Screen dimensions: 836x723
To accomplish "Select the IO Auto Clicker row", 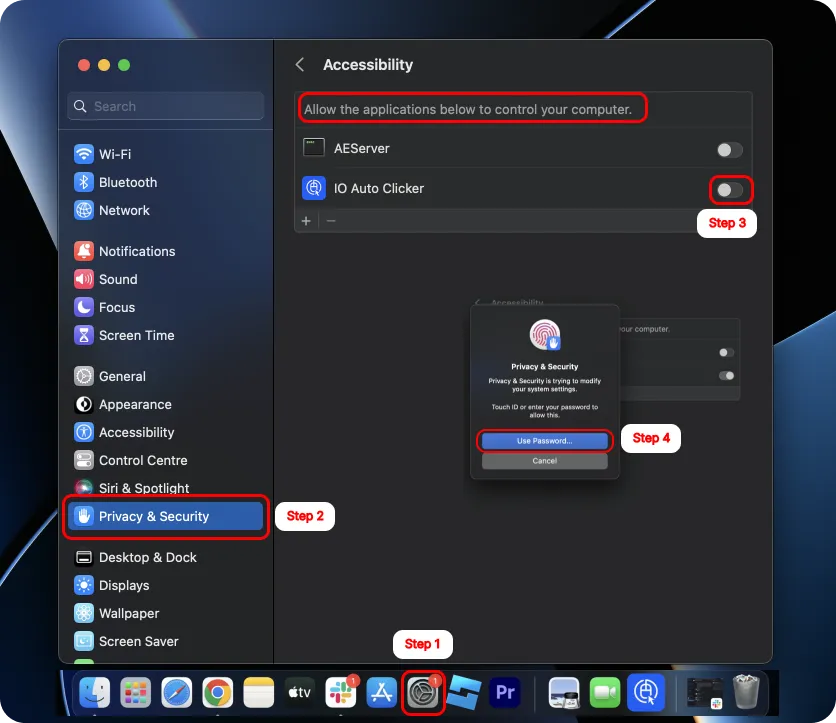I will tap(522, 188).
